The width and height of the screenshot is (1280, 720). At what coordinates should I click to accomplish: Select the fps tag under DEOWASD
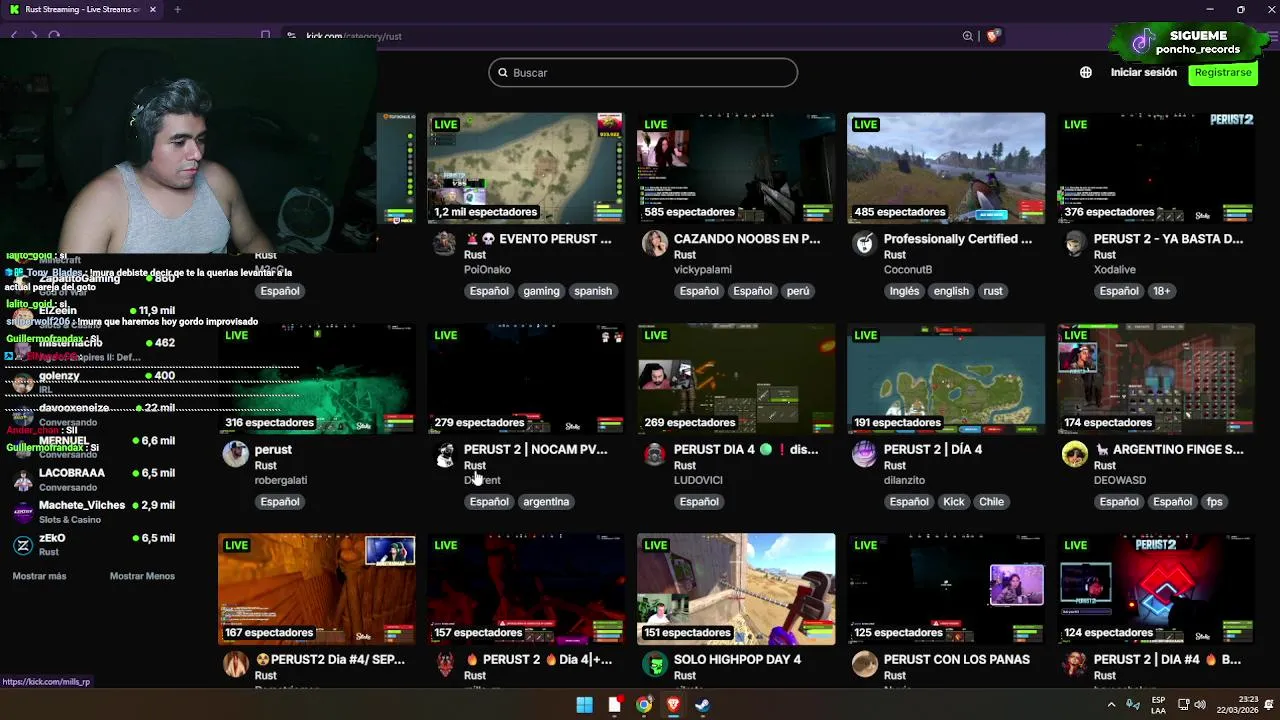1215,501
